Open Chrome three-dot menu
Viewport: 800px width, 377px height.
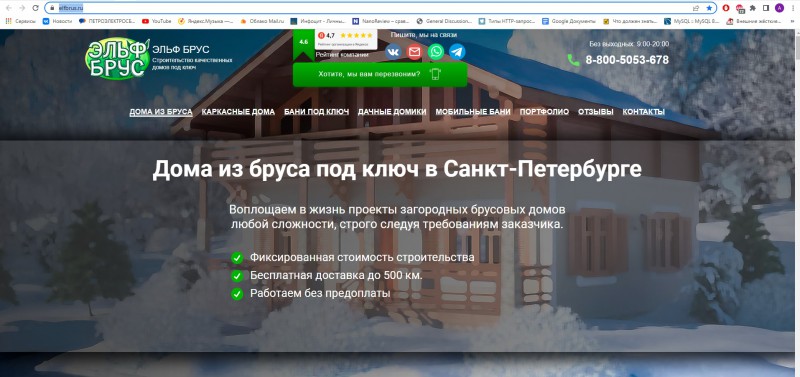coord(792,8)
